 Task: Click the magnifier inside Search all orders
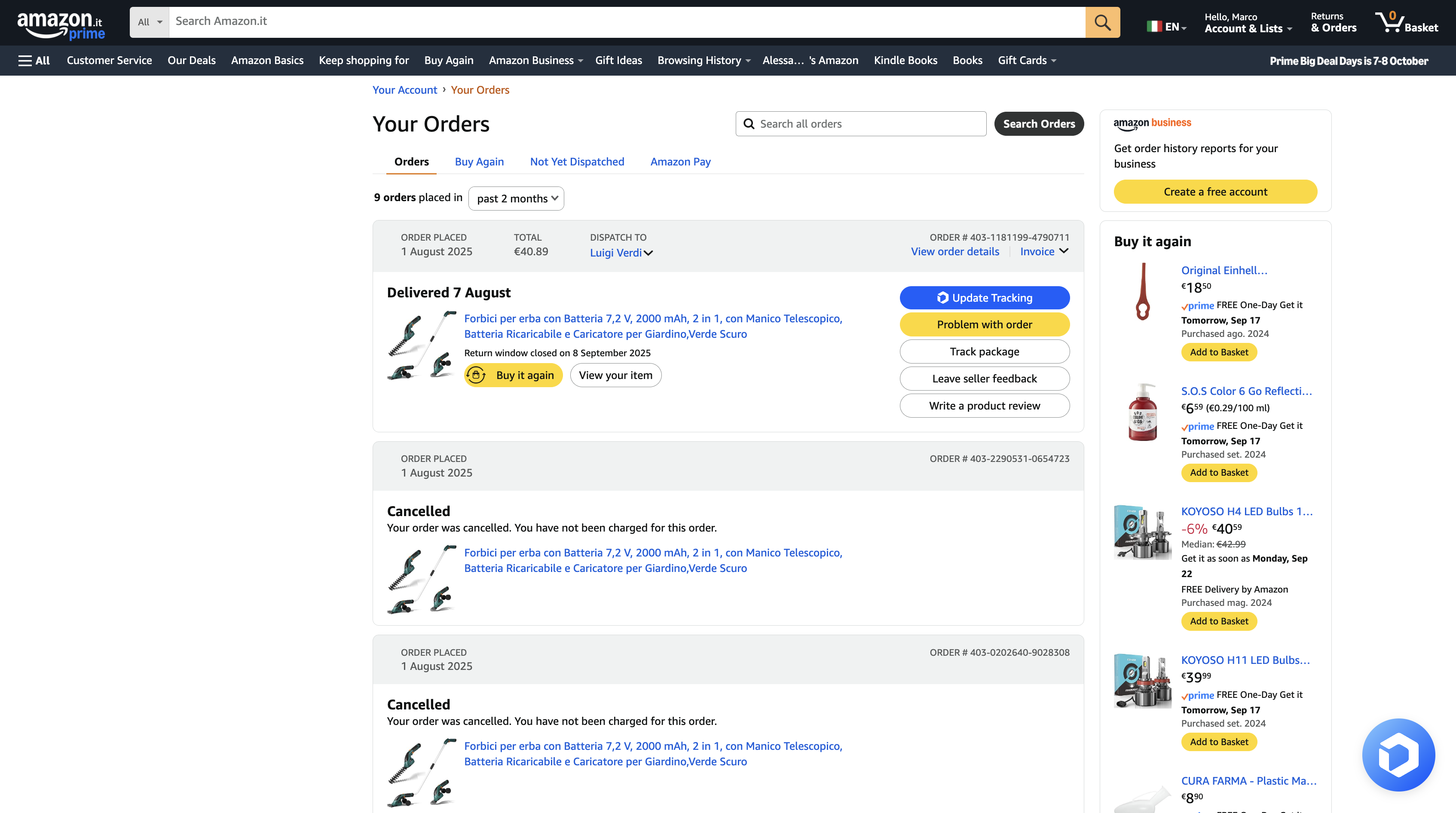749,124
